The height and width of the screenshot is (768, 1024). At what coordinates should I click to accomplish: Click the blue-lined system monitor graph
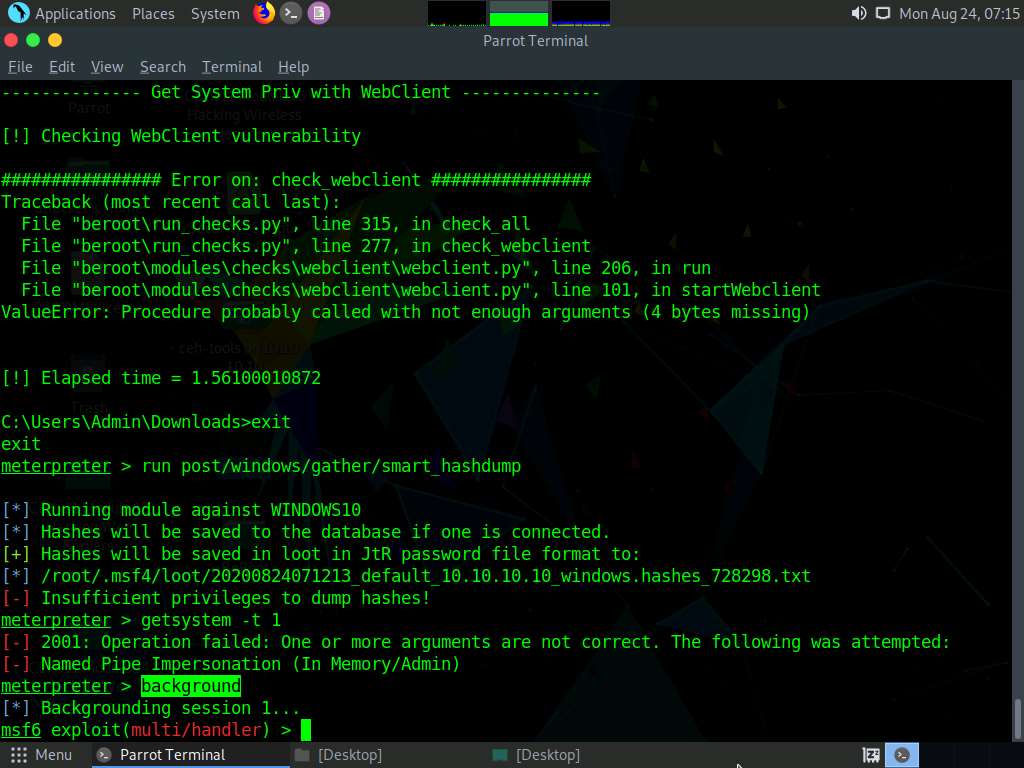click(x=581, y=13)
